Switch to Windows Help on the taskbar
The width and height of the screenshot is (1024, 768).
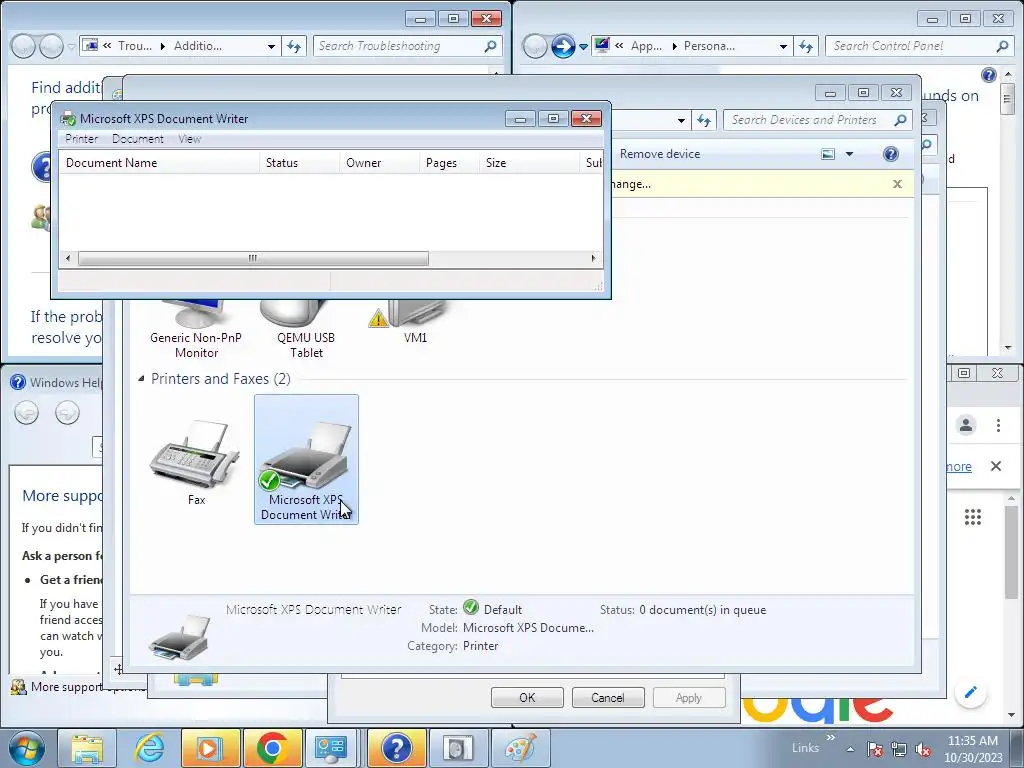(x=396, y=748)
